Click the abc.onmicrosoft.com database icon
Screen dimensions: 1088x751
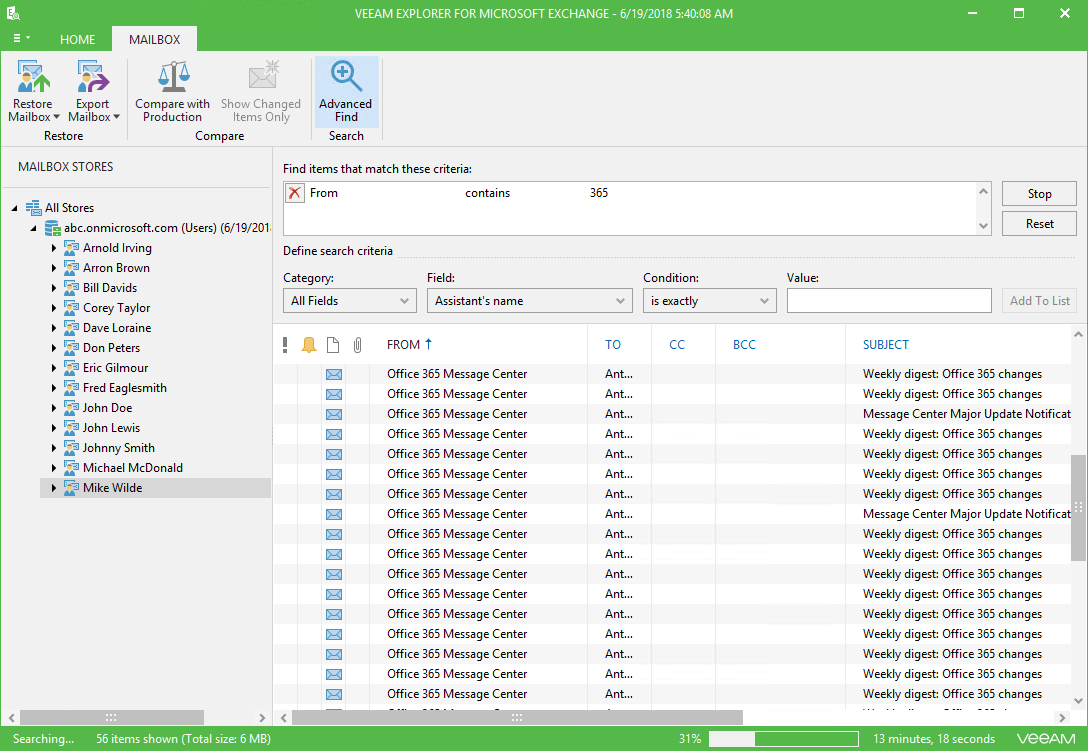53,228
